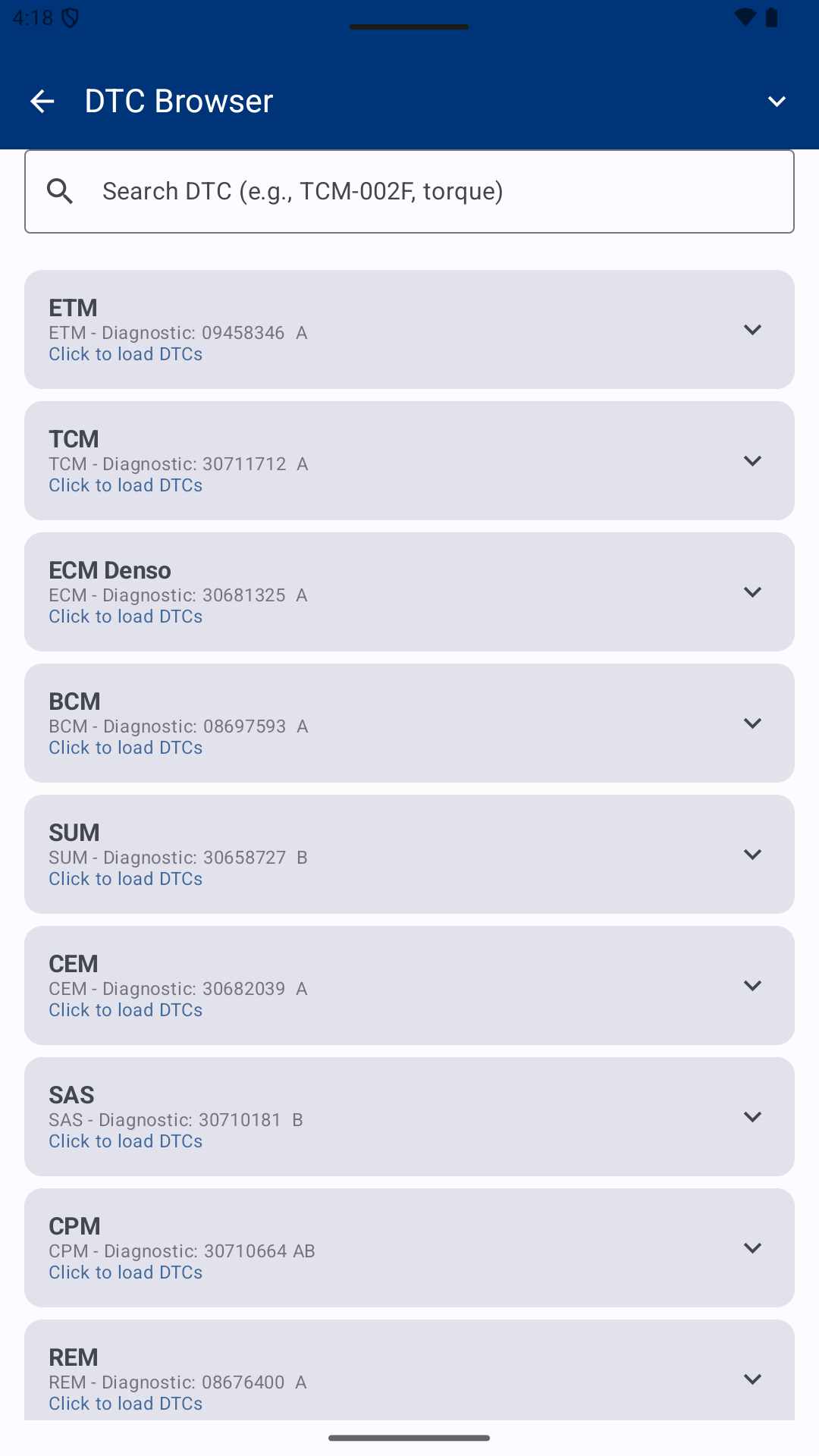
Task: Expand the TCM module chevron
Action: [752, 461]
